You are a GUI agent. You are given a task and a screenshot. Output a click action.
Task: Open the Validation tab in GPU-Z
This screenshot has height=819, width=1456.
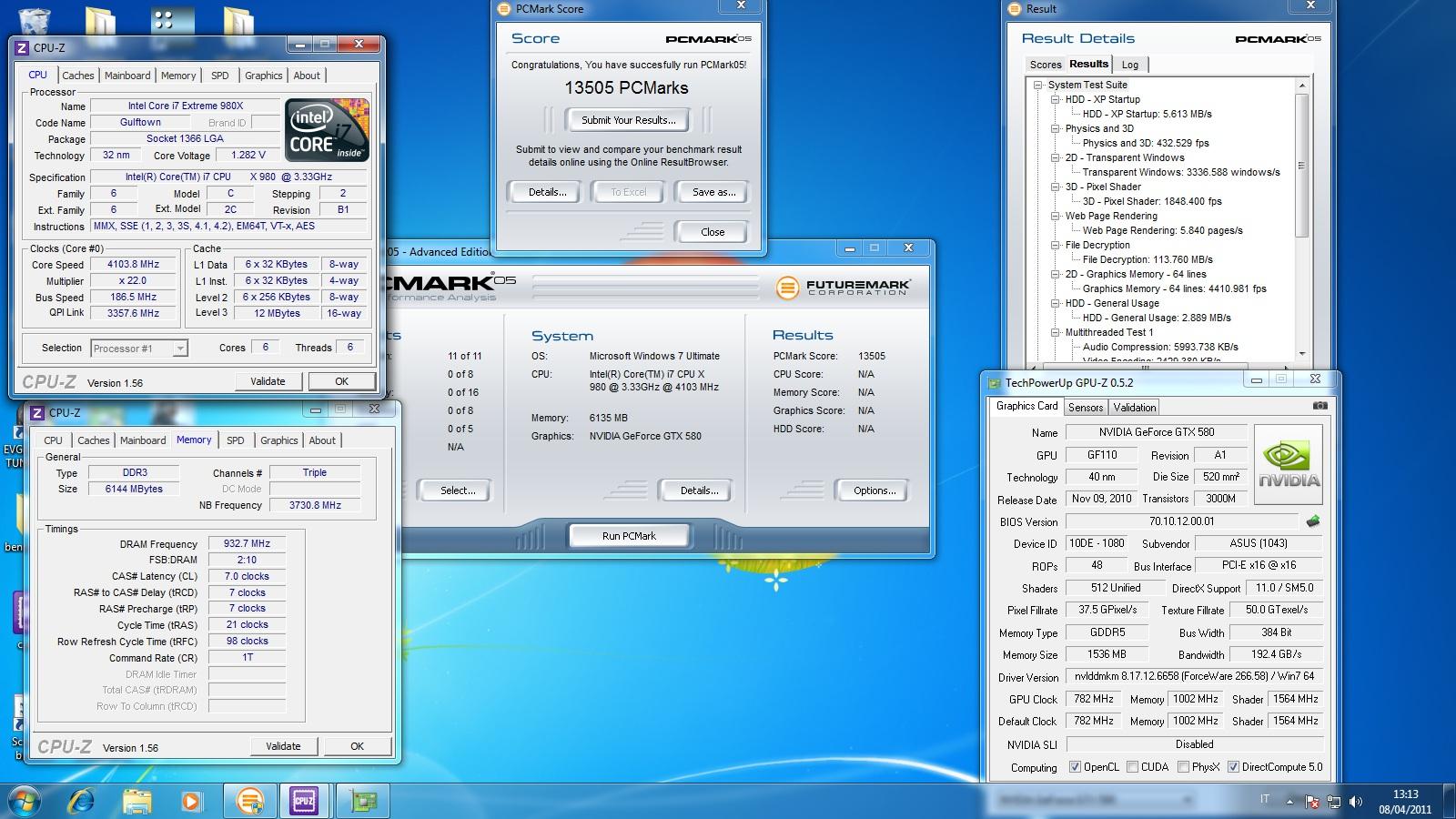point(1134,408)
